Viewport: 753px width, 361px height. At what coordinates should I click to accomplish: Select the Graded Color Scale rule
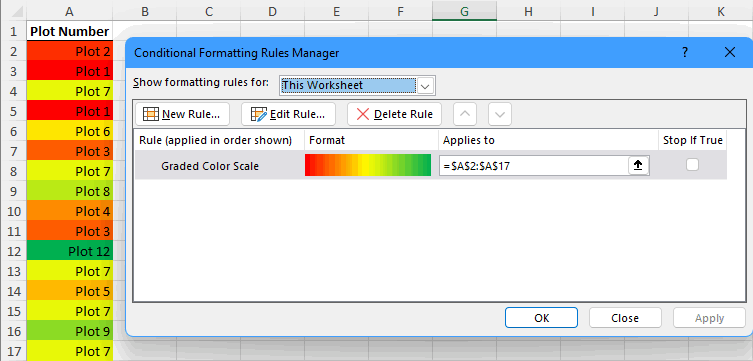pyautogui.click(x=210, y=166)
